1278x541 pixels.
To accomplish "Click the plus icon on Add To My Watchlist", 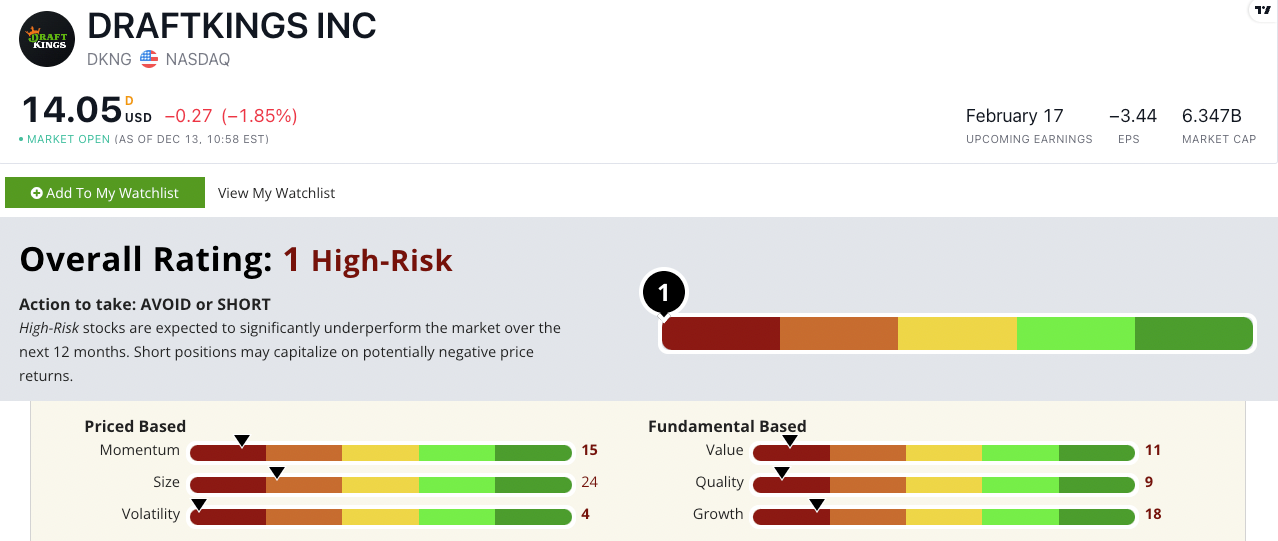I will tap(37, 193).
